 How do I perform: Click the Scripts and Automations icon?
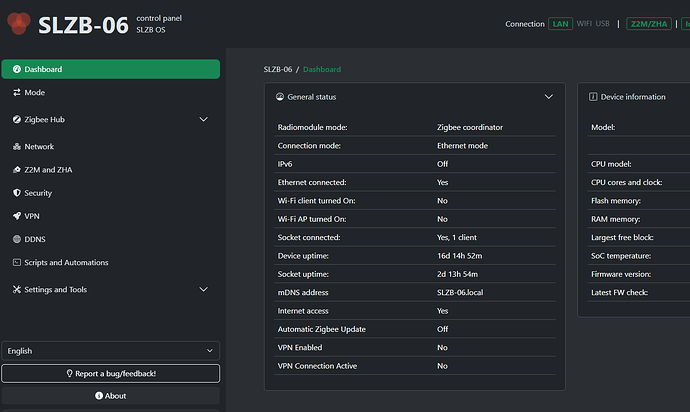point(16,262)
